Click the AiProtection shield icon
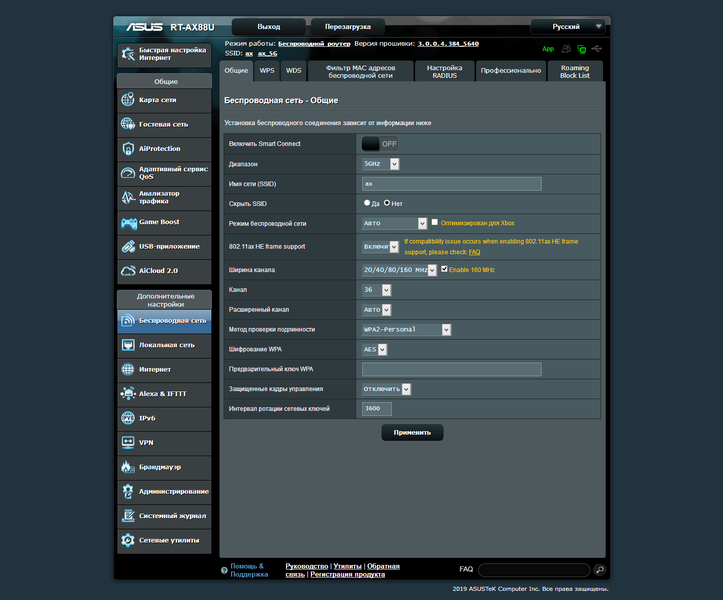The height and width of the screenshot is (600, 723). pyautogui.click(x=128, y=149)
